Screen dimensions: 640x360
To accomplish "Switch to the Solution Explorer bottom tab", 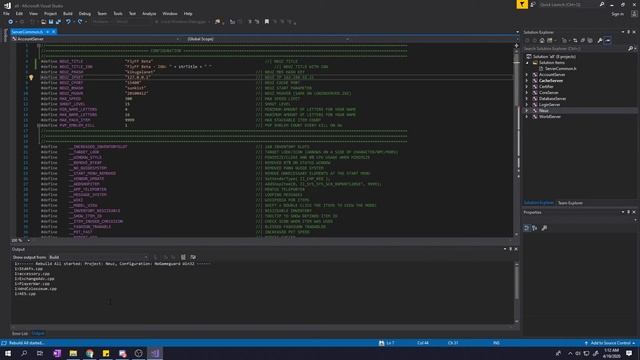I will 538,203.
